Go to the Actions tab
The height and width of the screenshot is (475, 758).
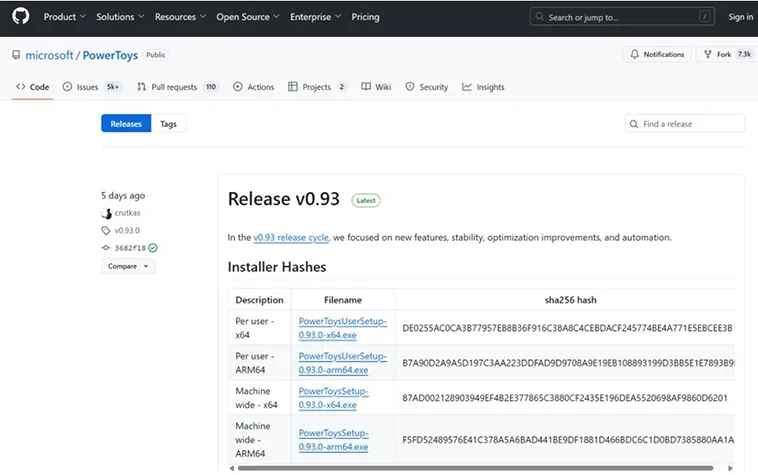coord(254,87)
